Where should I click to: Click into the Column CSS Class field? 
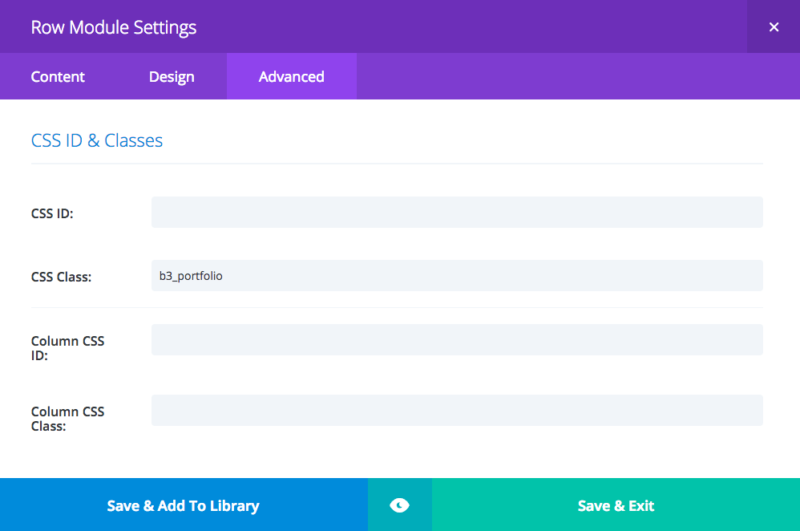pos(456,410)
